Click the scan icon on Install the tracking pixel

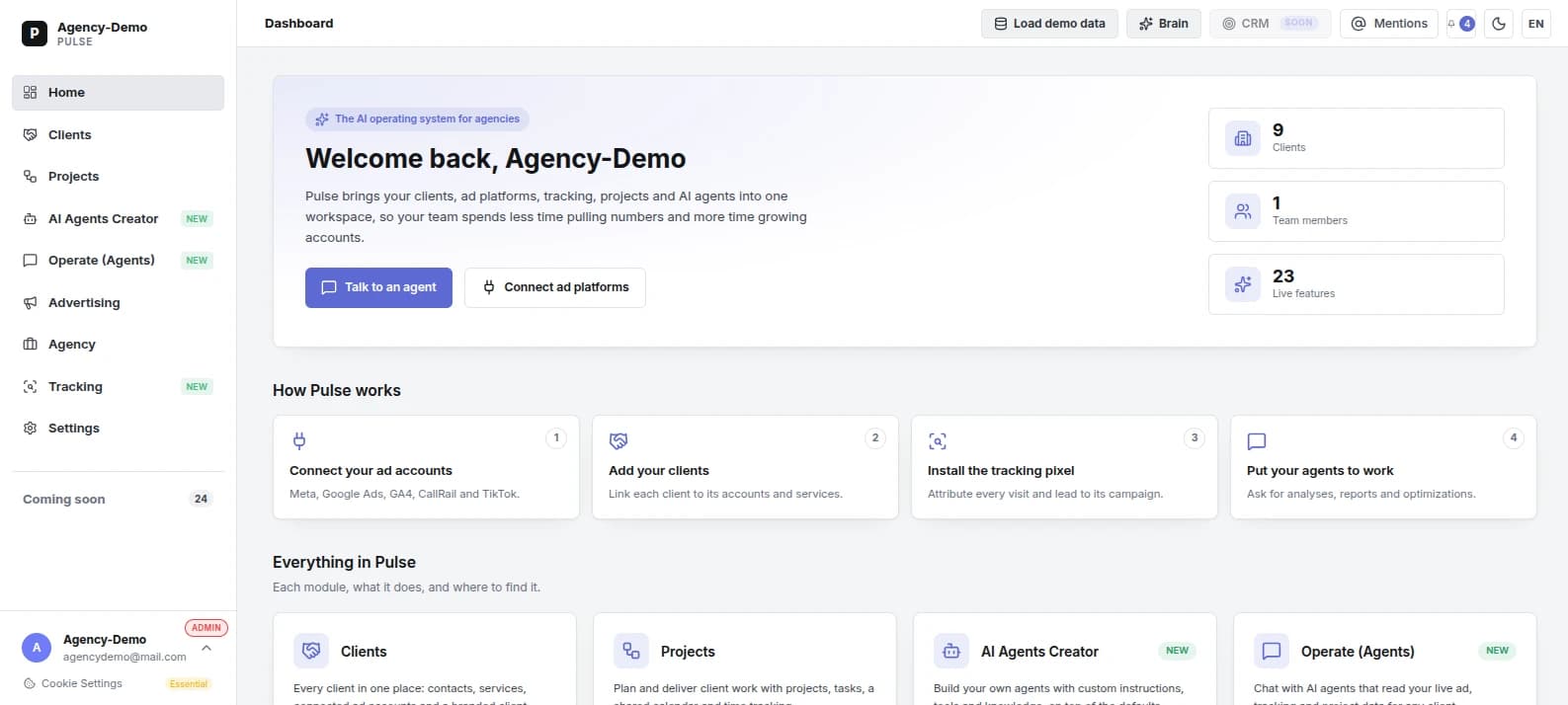coord(938,440)
